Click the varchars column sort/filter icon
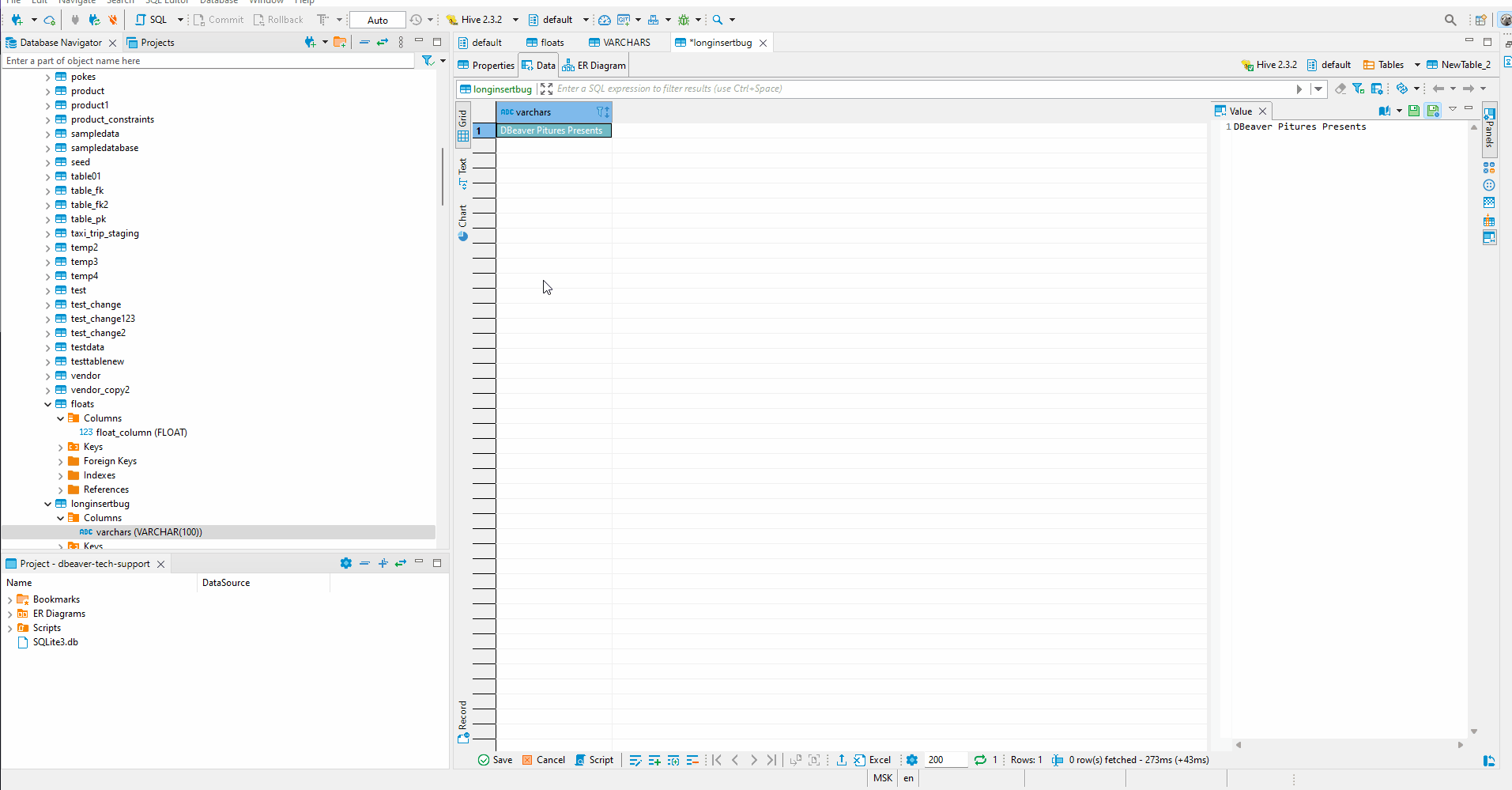The height and width of the screenshot is (790, 1512). tap(603, 112)
